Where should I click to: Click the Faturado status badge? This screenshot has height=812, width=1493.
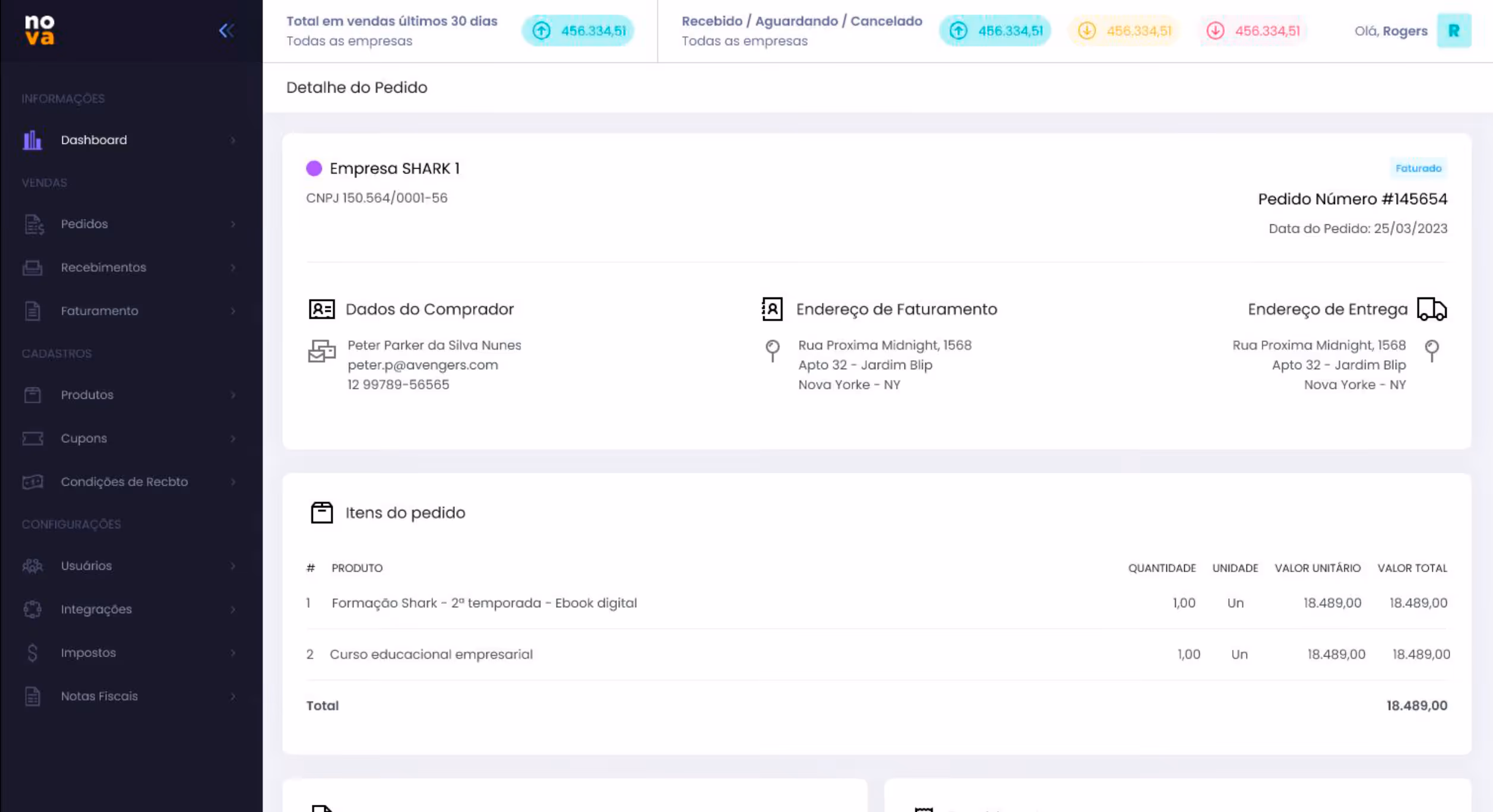coord(1418,169)
